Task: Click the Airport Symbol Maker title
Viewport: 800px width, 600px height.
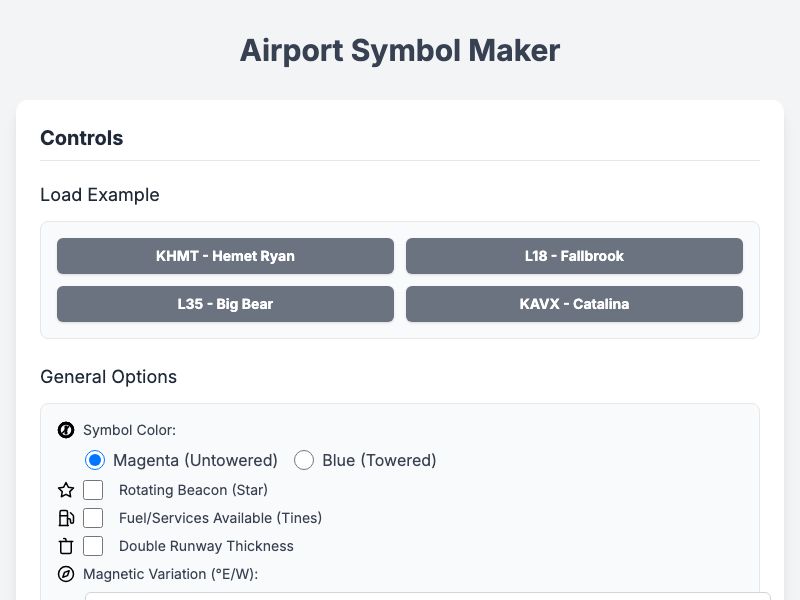Action: point(400,50)
